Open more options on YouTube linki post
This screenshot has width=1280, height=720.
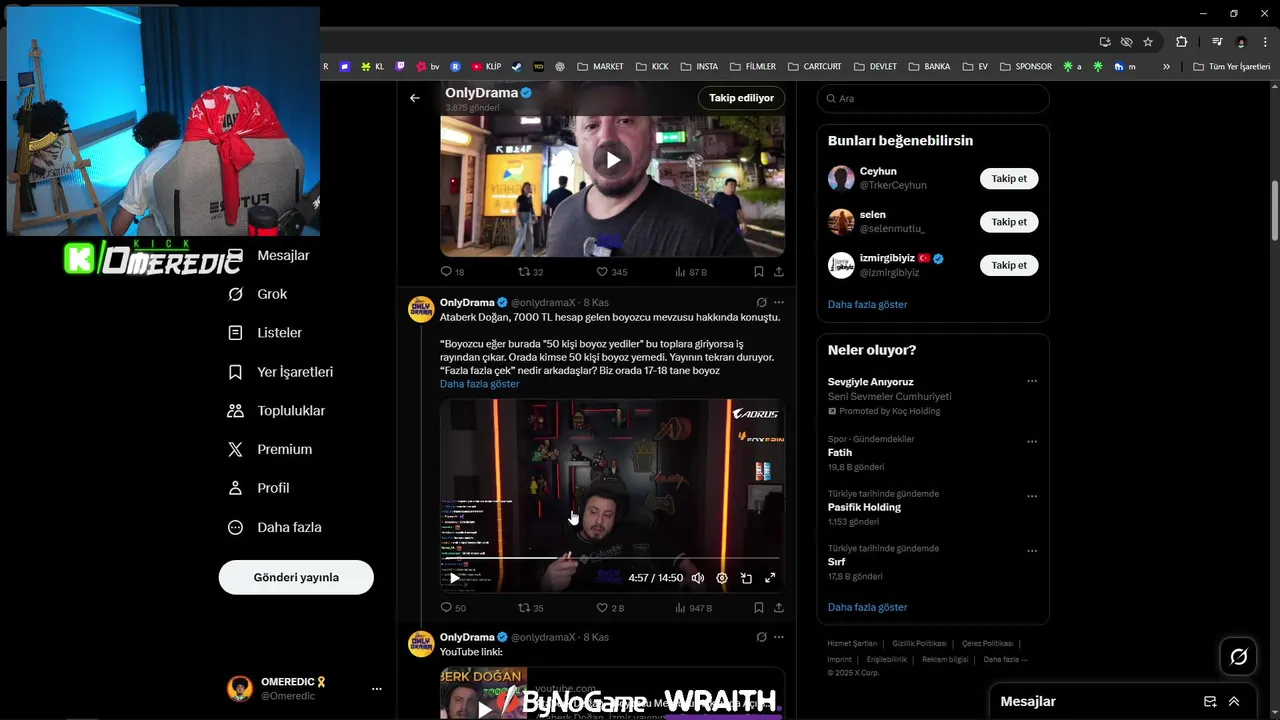pyautogui.click(x=779, y=637)
